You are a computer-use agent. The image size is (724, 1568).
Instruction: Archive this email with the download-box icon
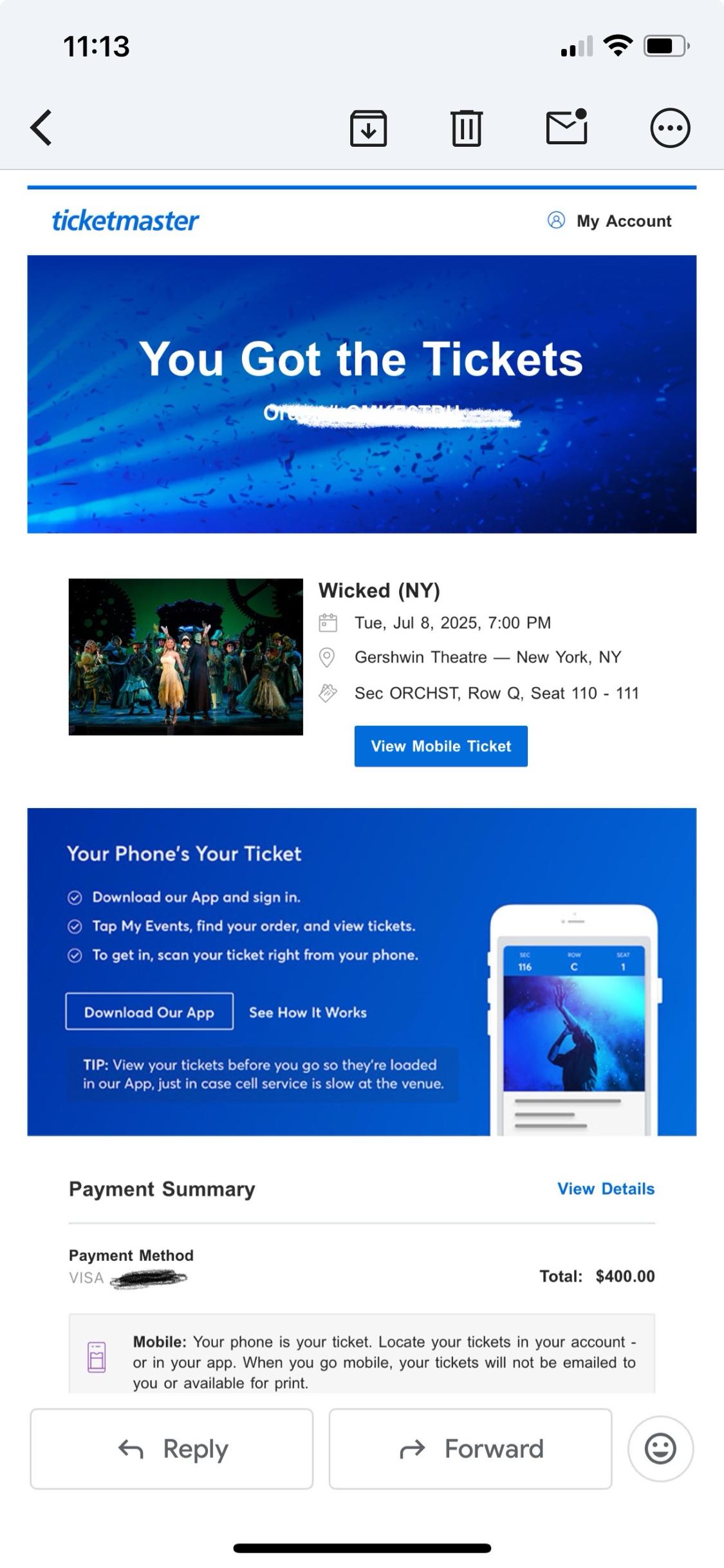tap(368, 128)
